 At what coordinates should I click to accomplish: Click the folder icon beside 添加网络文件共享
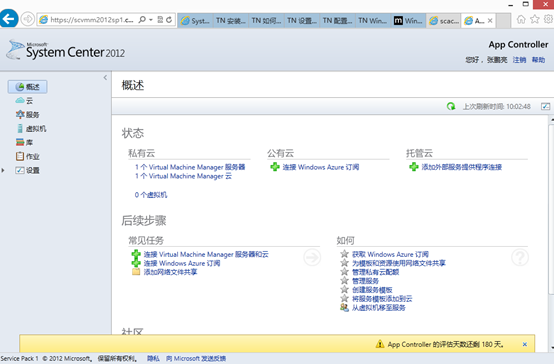click(136, 271)
